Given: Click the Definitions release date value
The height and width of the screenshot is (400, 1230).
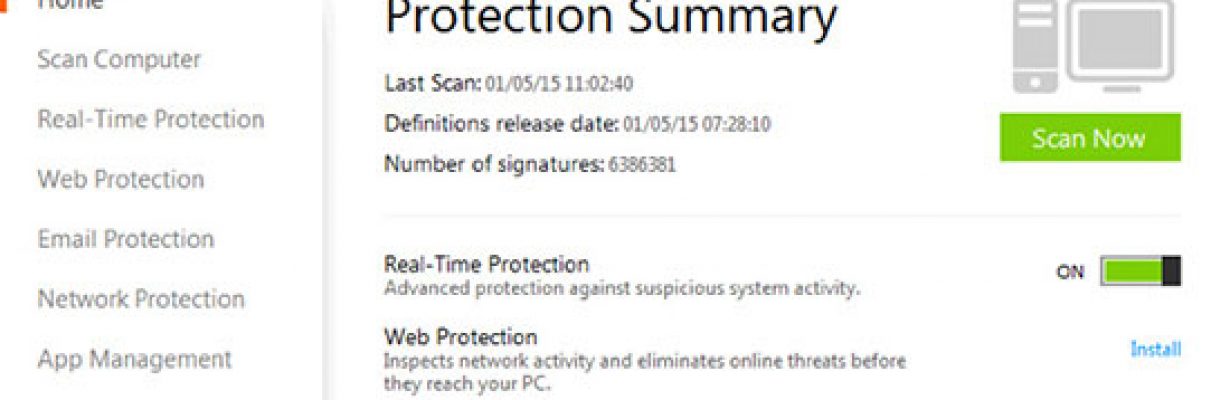Looking at the screenshot, I should (697, 125).
